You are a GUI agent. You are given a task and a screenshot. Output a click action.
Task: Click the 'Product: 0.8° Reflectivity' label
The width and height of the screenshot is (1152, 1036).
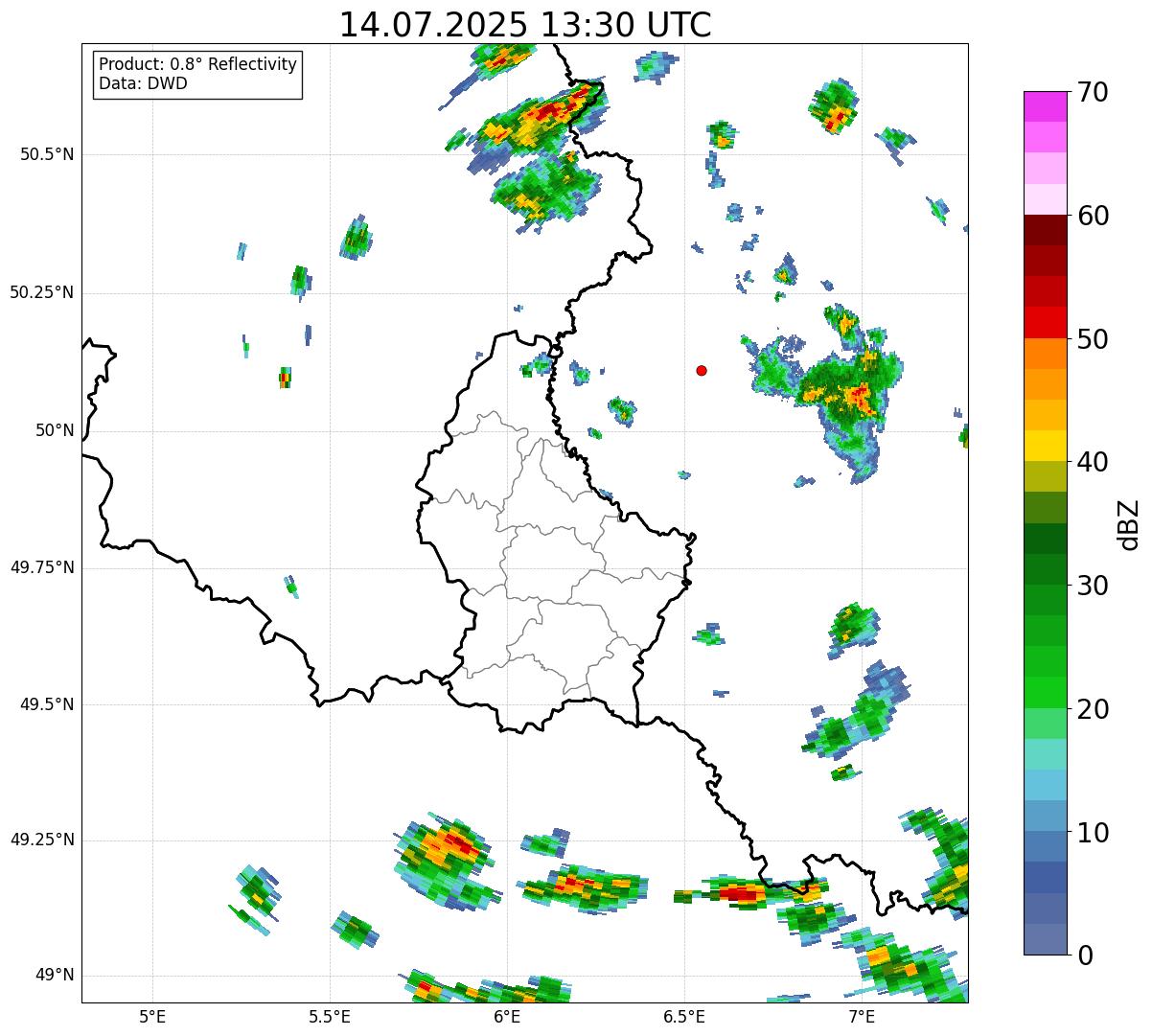[198, 64]
